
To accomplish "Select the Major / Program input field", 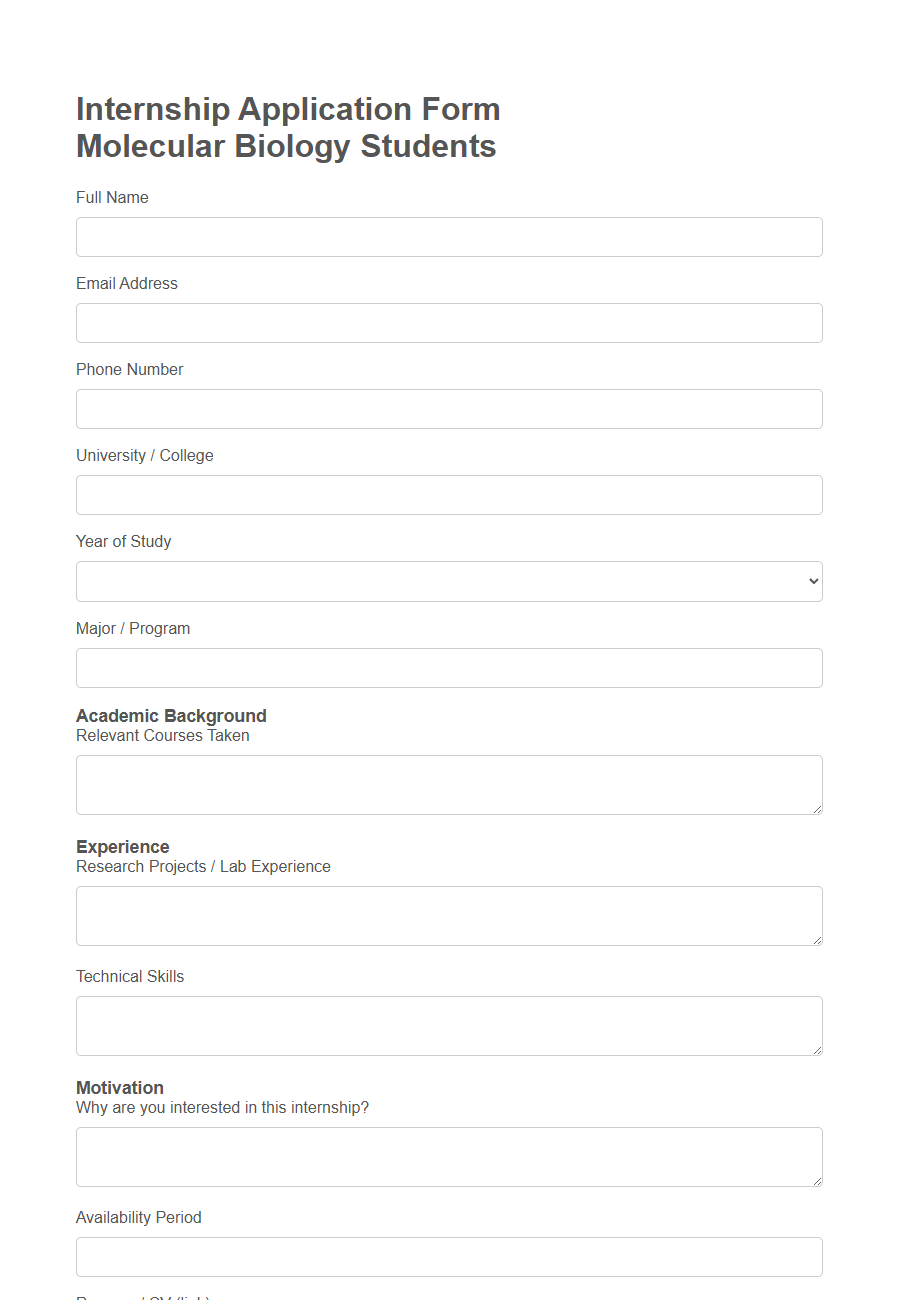I will [449, 667].
